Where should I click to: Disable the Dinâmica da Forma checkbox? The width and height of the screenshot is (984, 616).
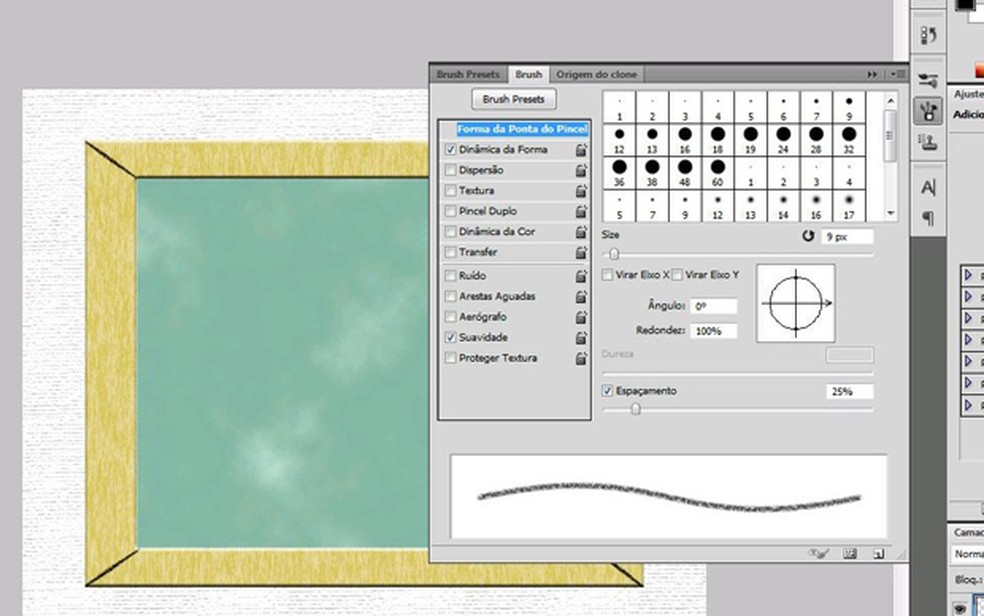click(x=450, y=150)
